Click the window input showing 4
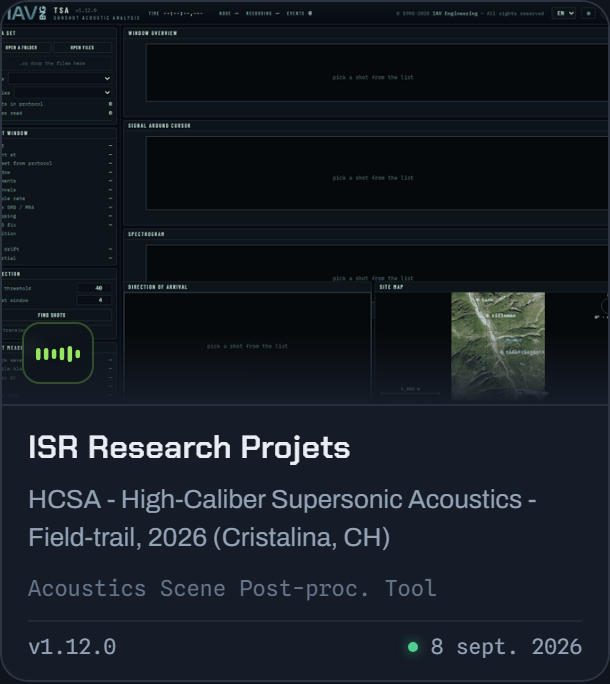This screenshot has width=610, height=684. [x=94, y=300]
